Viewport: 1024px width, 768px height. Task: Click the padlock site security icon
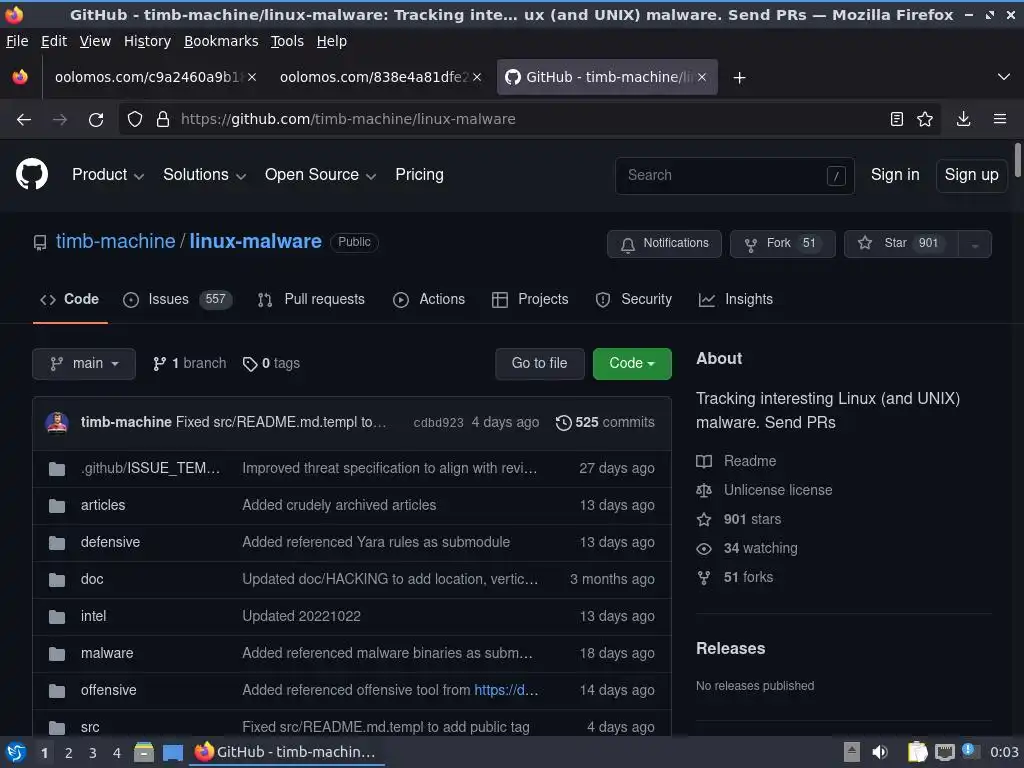163,119
